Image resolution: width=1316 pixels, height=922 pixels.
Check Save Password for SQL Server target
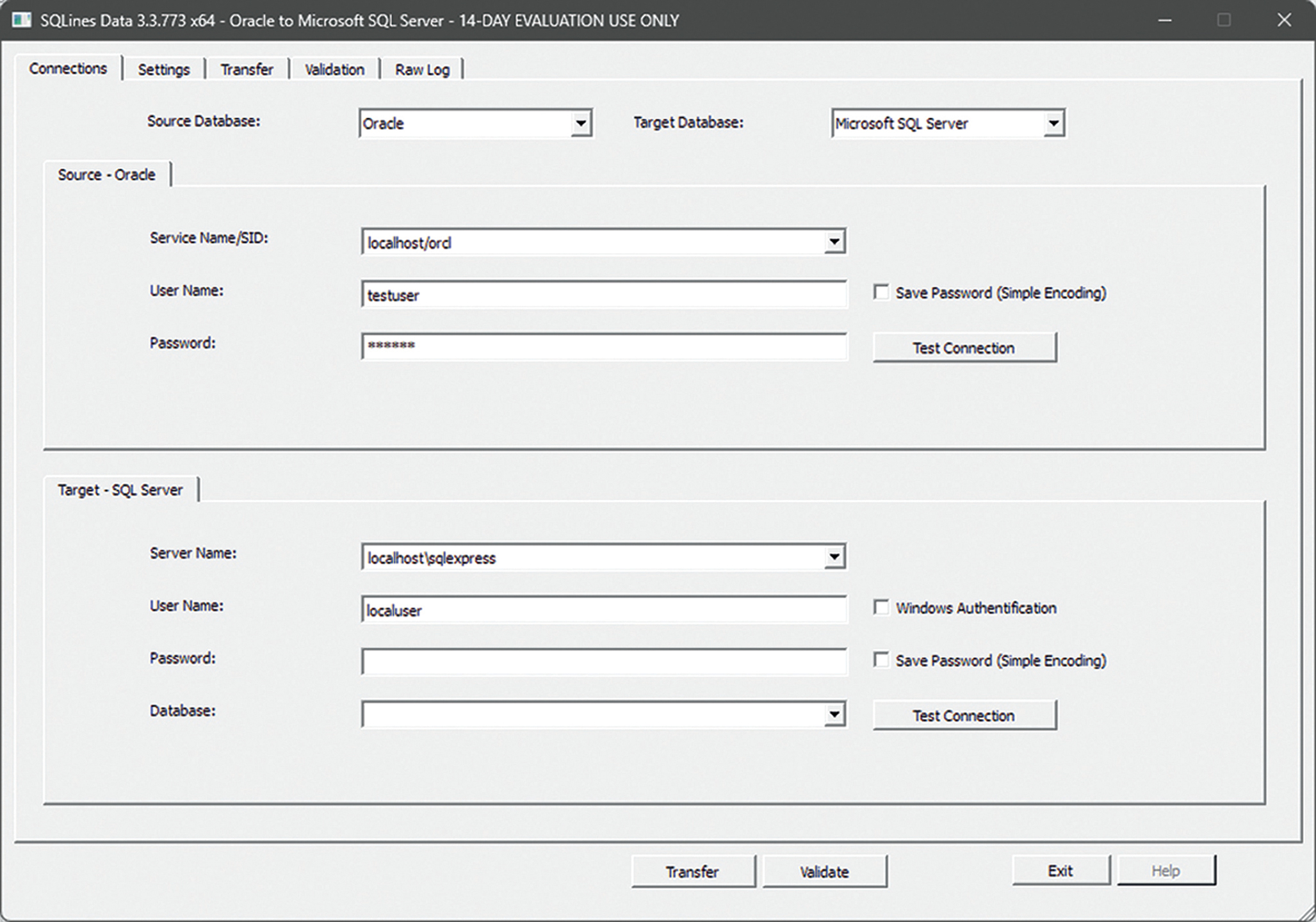[881, 660]
